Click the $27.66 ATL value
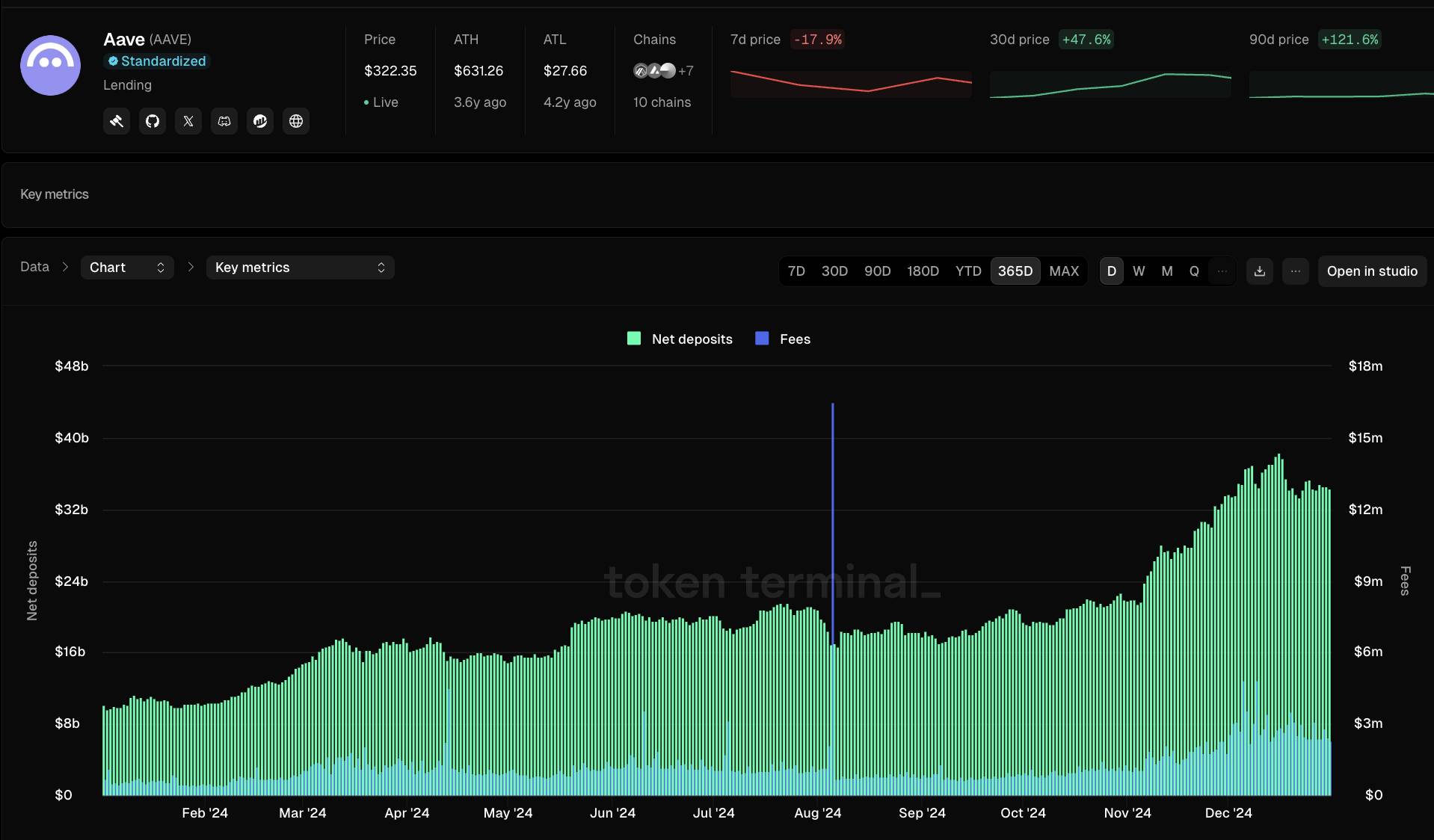Screen dimensions: 1434x840 pyautogui.click(x=565, y=71)
